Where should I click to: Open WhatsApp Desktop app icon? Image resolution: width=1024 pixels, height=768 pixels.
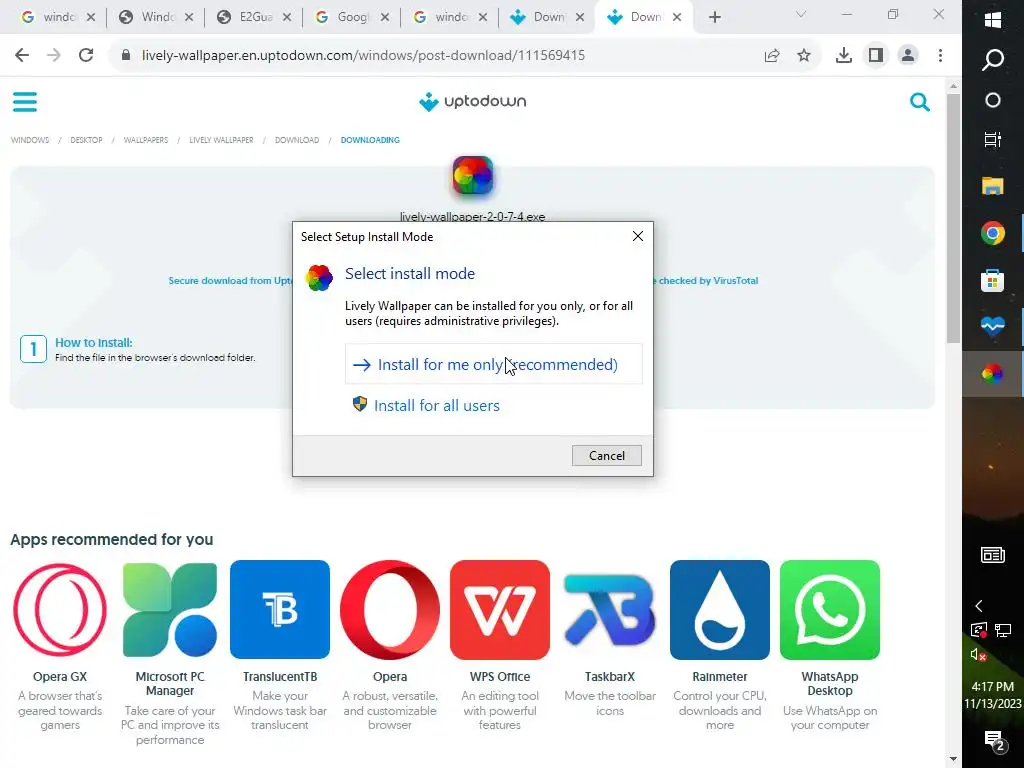(x=830, y=609)
